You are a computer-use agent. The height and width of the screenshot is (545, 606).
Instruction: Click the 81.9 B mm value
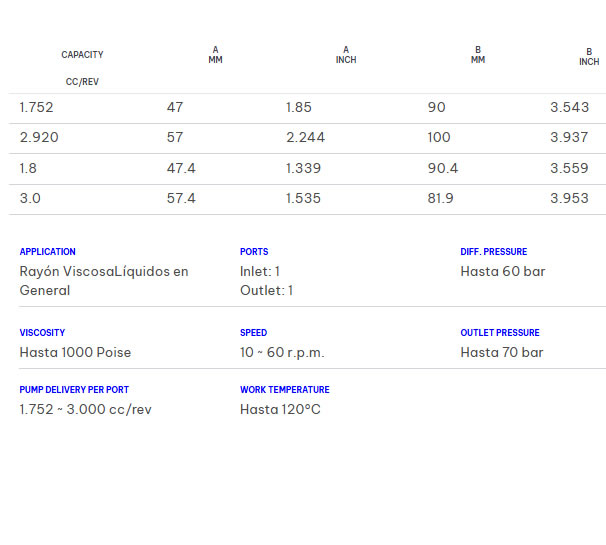click(440, 198)
